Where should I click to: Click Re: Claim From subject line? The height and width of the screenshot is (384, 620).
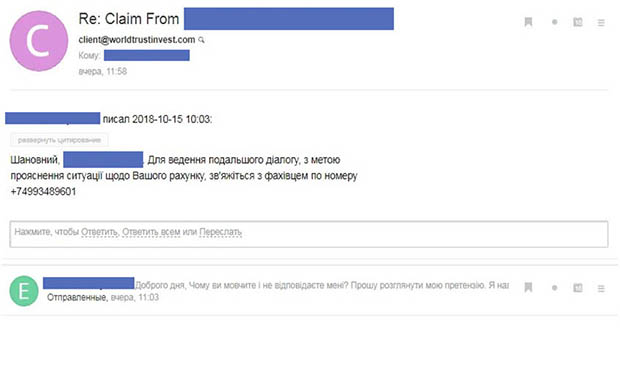129,19
